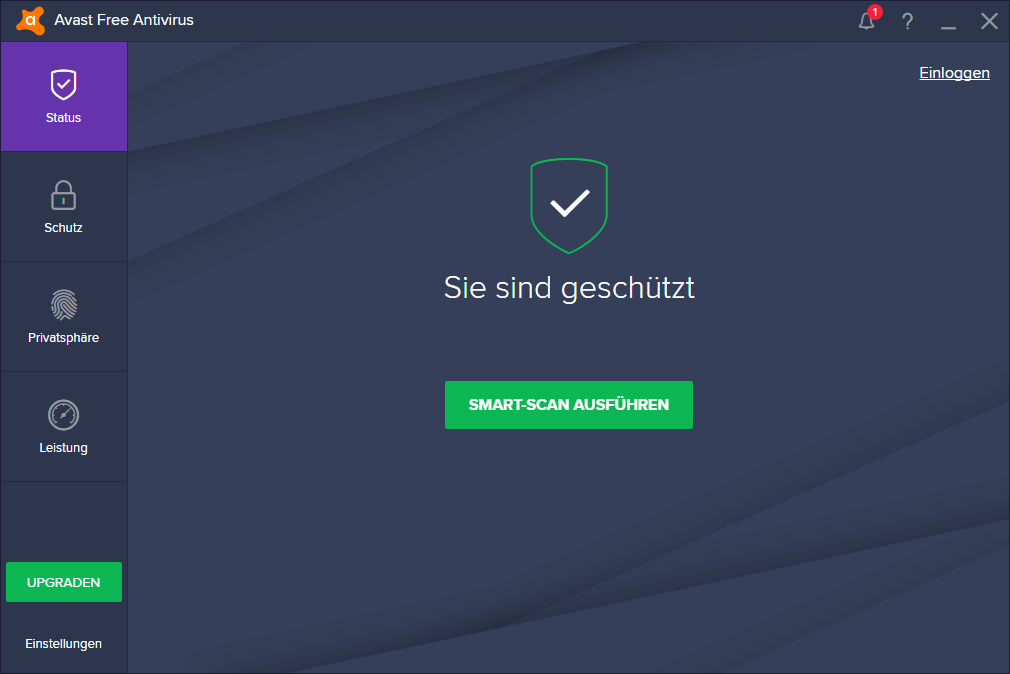The image size is (1010, 674).
Task: Open the Schutz section label
Action: coord(63,227)
